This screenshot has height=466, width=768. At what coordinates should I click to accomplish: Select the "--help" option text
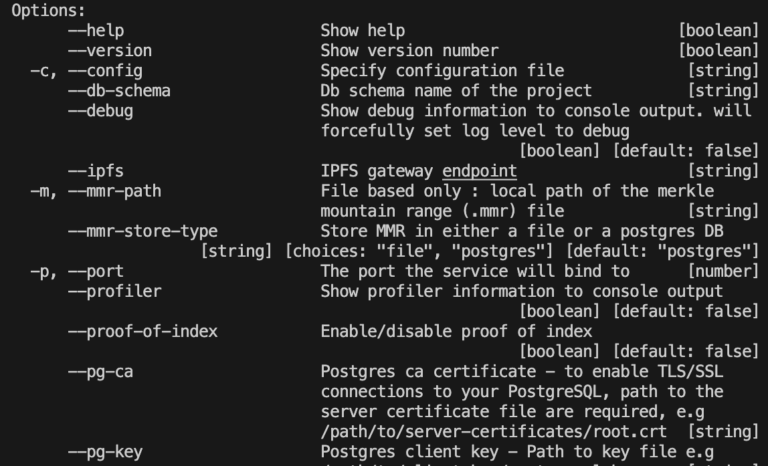tap(96, 30)
